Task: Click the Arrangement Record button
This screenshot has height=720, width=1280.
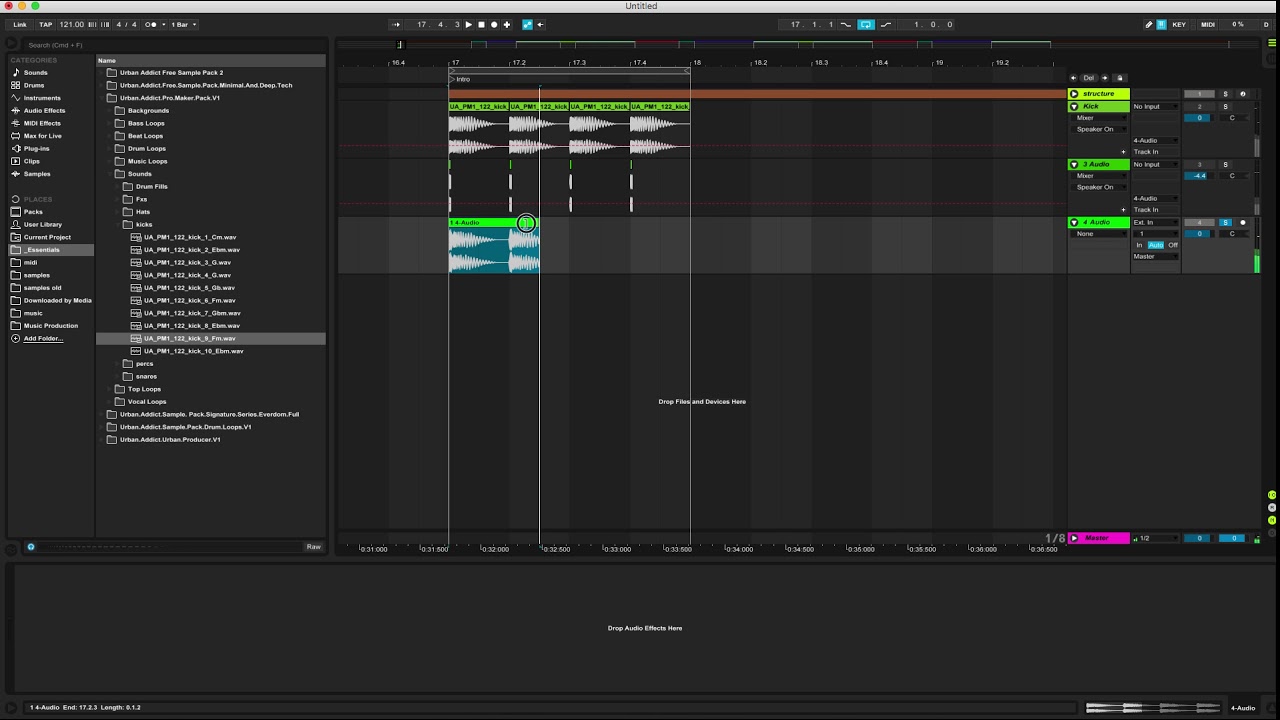Action: (494, 24)
